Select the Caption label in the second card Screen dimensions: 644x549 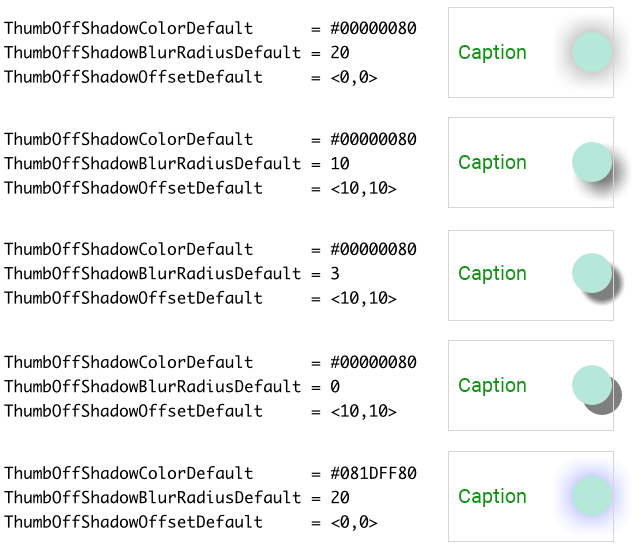pos(492,162)
